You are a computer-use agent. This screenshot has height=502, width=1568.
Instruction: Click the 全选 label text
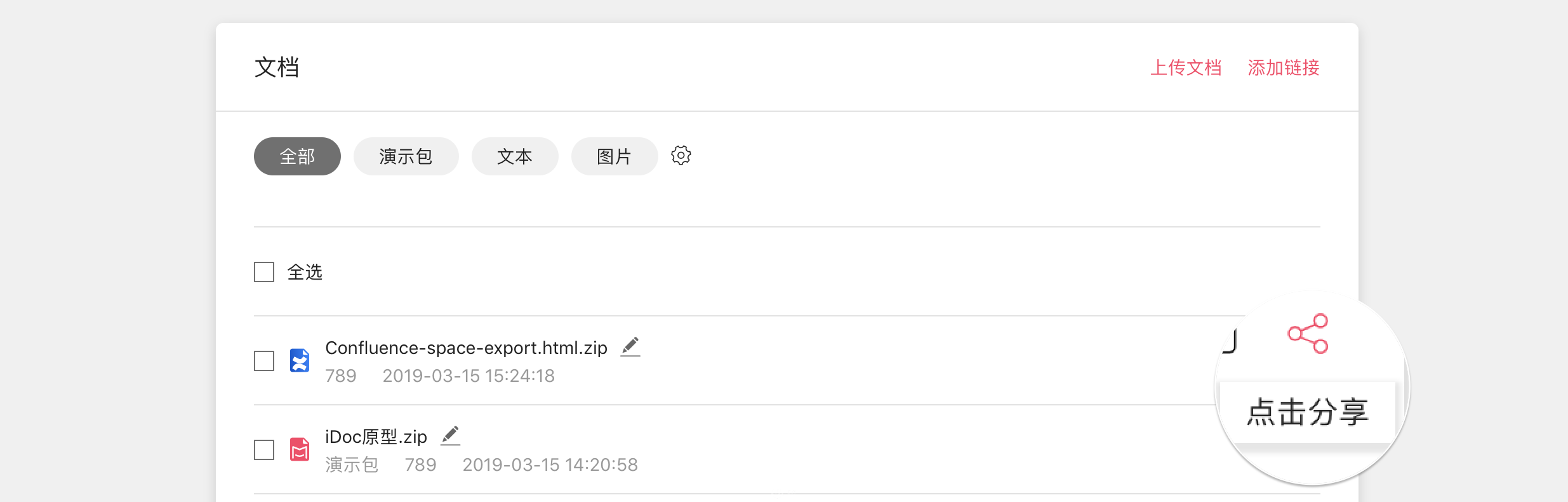[305, 272]
